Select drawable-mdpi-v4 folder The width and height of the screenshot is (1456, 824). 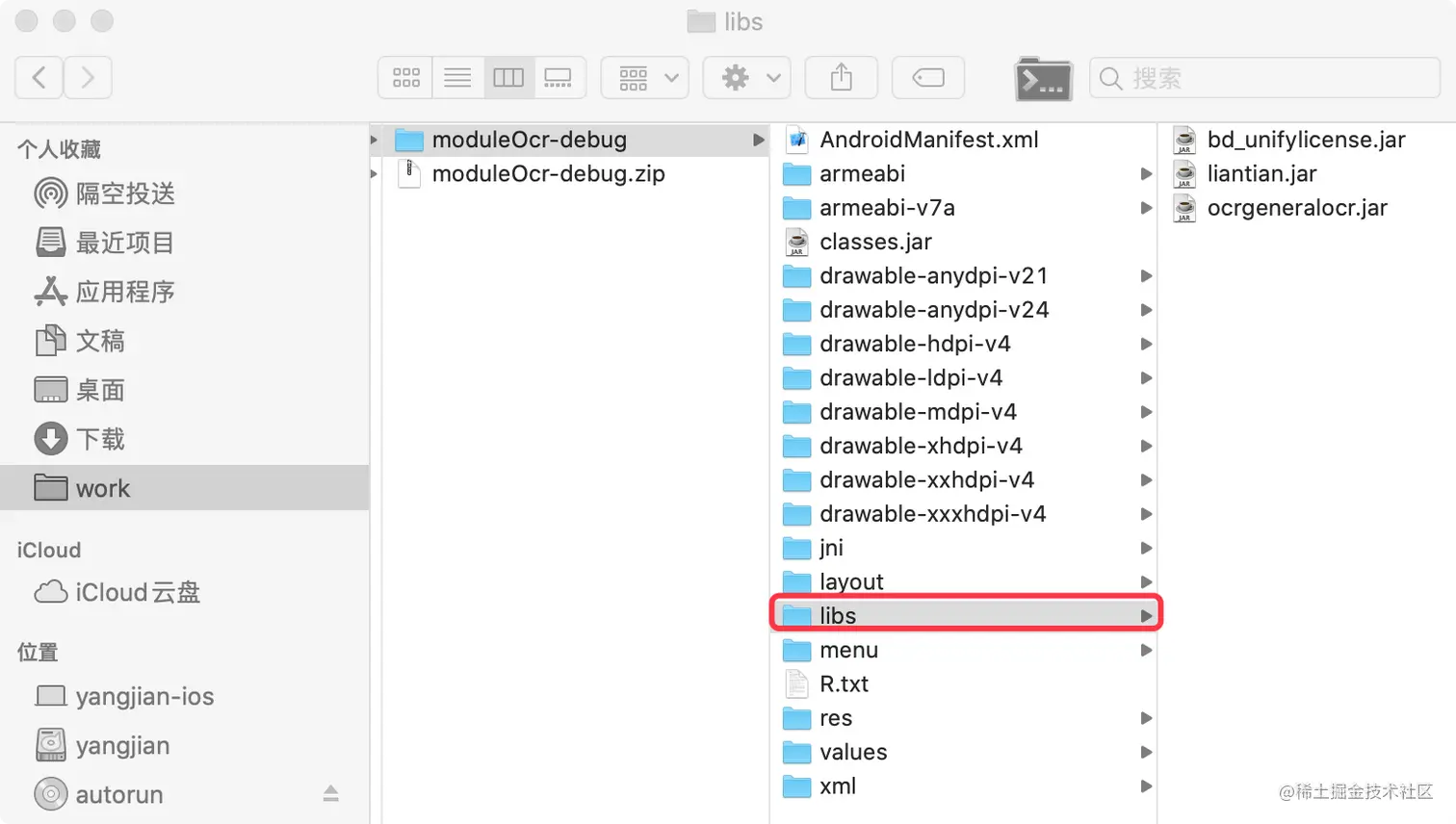[x=963, y=412]
